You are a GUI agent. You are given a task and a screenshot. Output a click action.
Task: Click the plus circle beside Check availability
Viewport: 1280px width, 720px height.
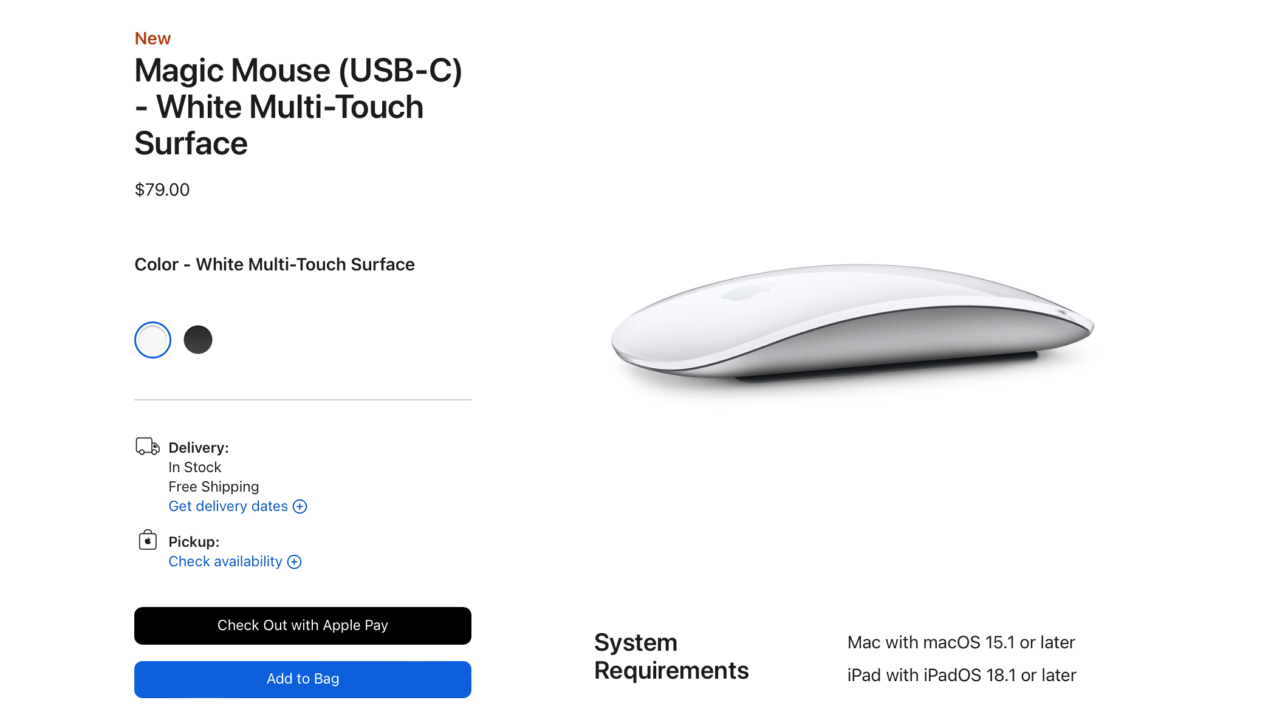tap(294, 561)
